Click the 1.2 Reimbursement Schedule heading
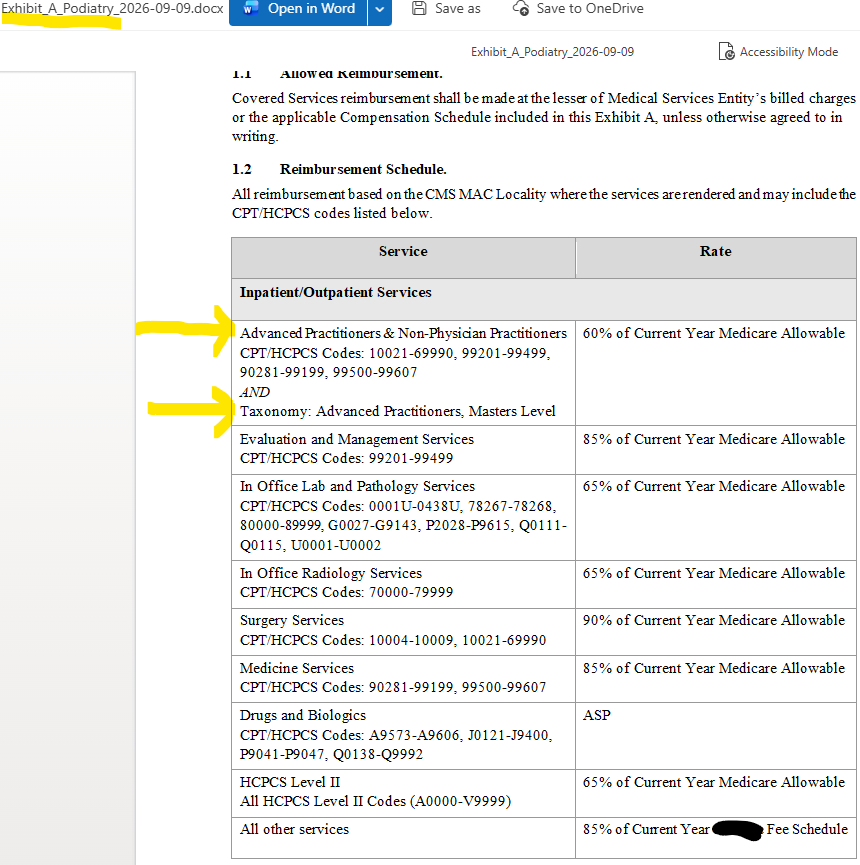The image size is (860, 865). (339, 169)
